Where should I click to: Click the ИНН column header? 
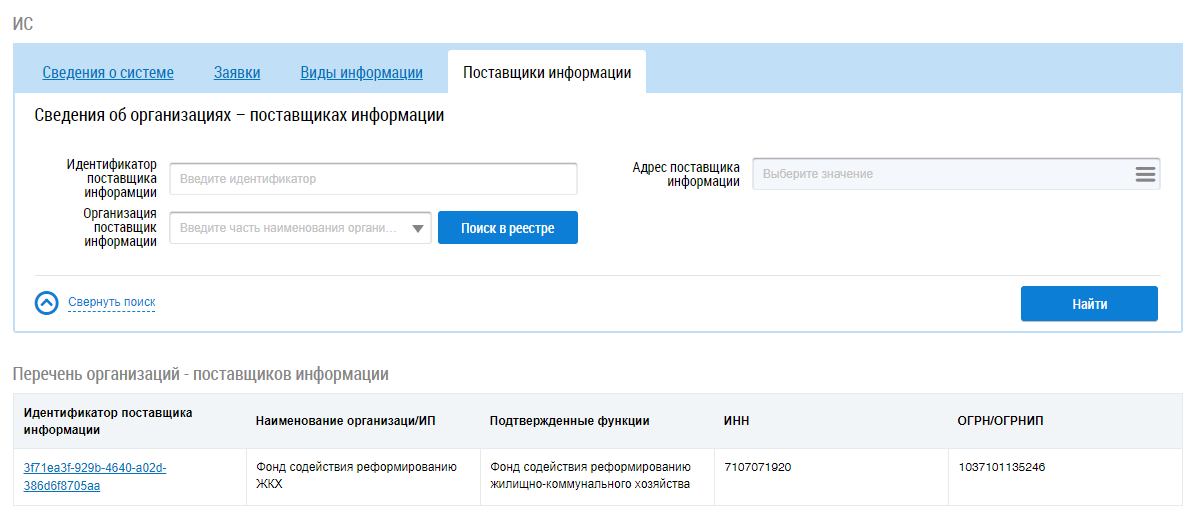[x=736, y=421]
